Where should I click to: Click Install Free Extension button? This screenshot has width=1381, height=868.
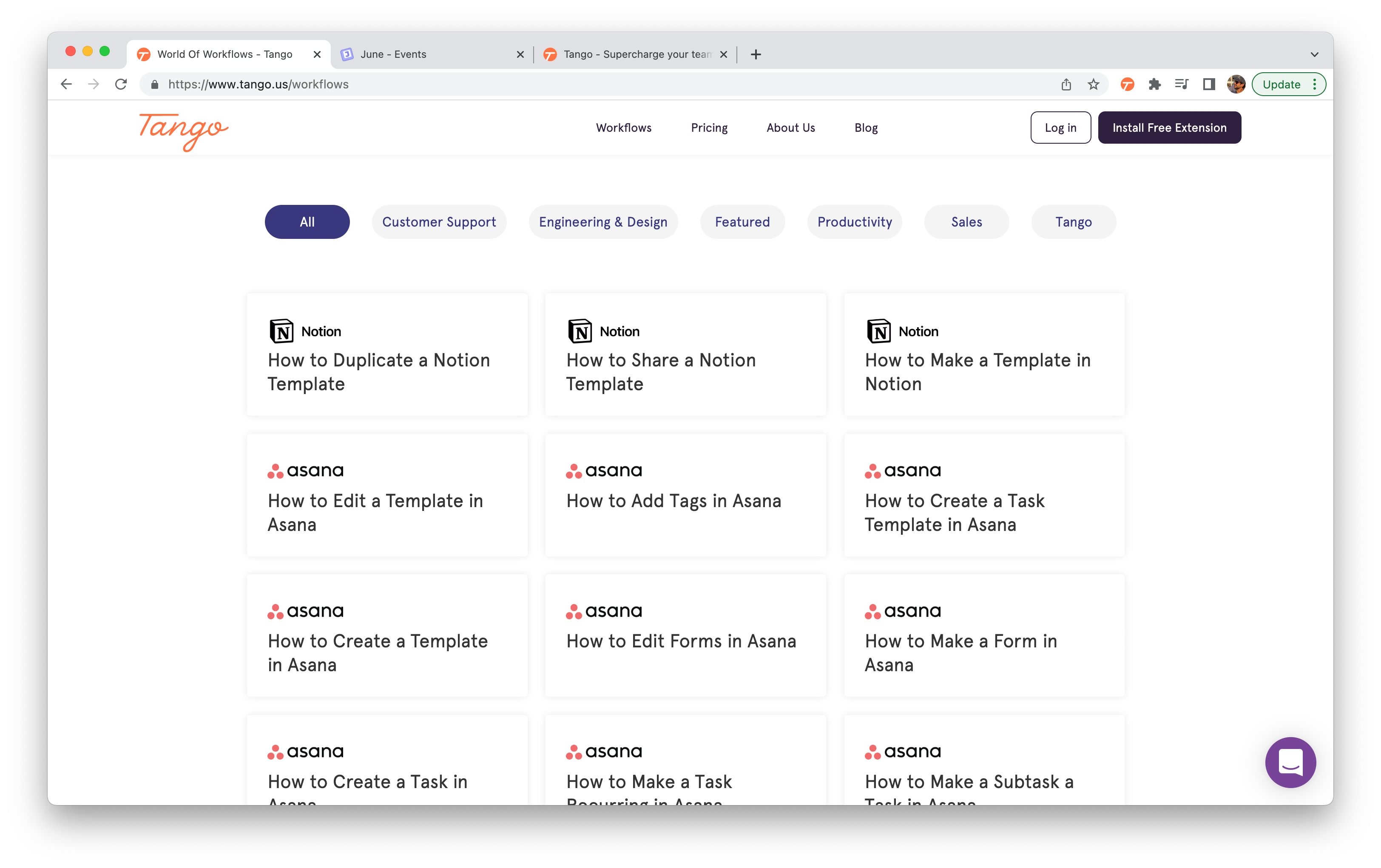coord(1169,127)
